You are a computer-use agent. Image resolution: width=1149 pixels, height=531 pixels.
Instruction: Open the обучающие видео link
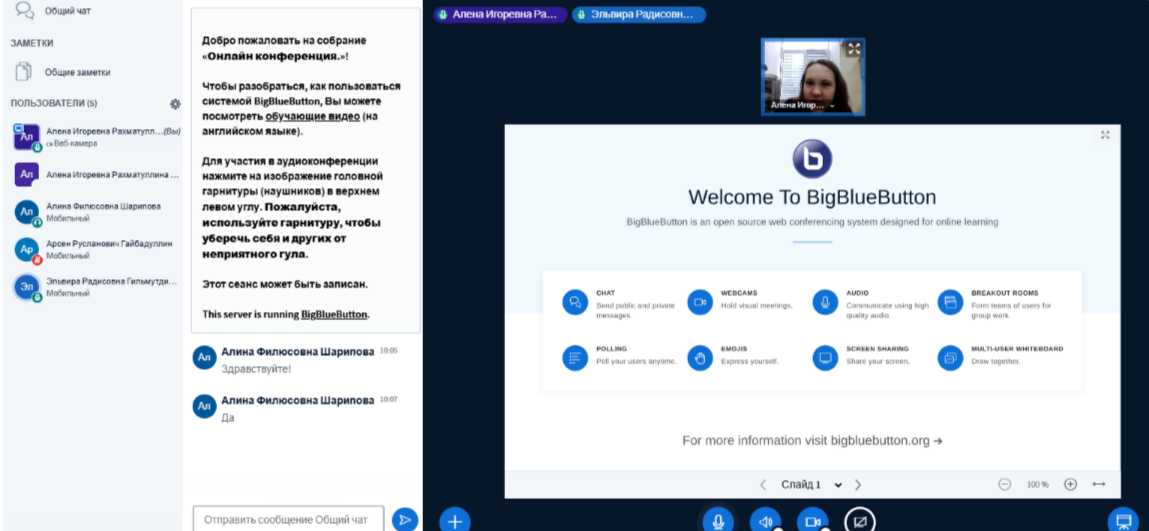click(311, 116)
